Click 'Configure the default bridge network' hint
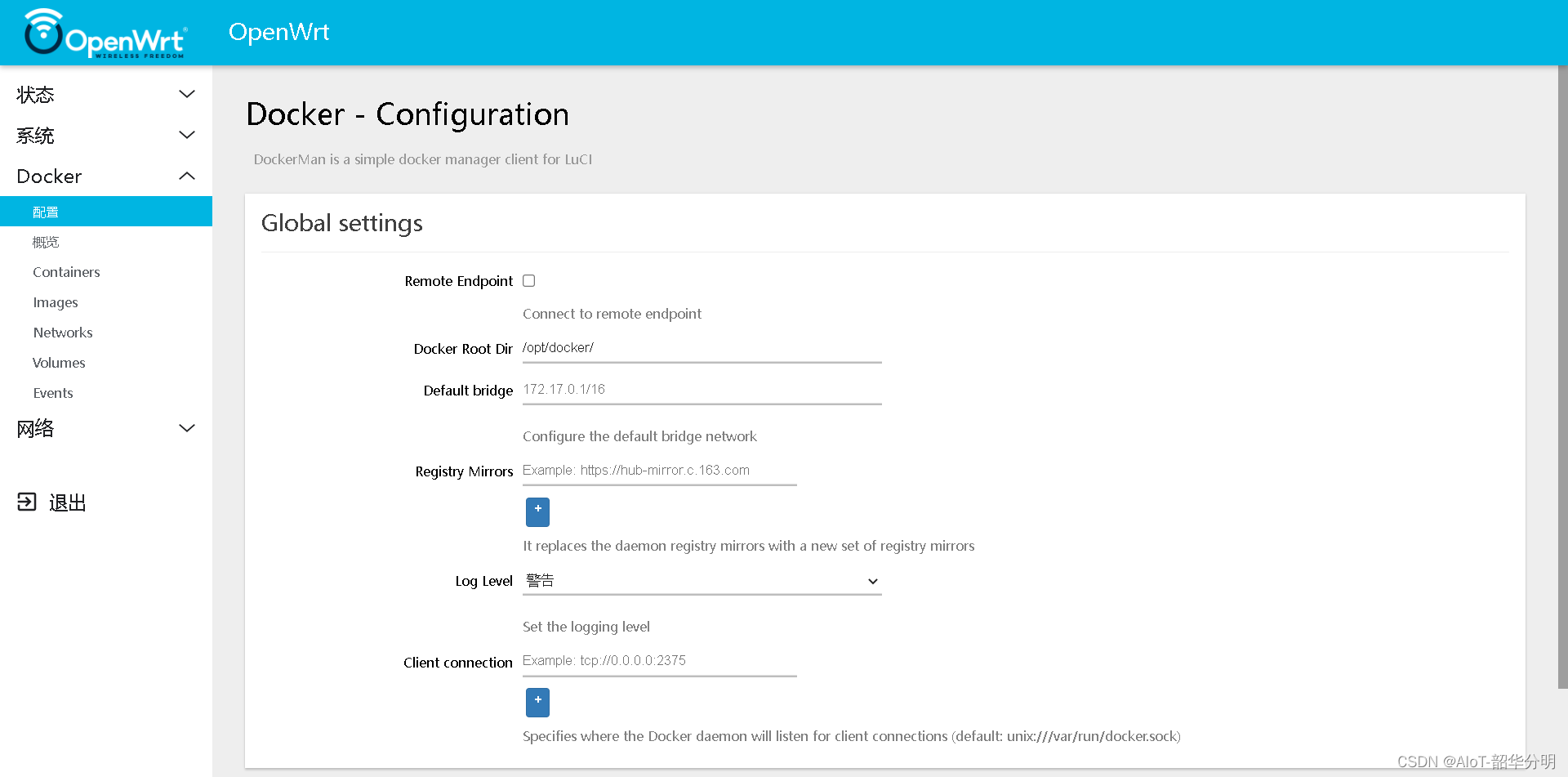1568x777 pixels. point(640,436)
